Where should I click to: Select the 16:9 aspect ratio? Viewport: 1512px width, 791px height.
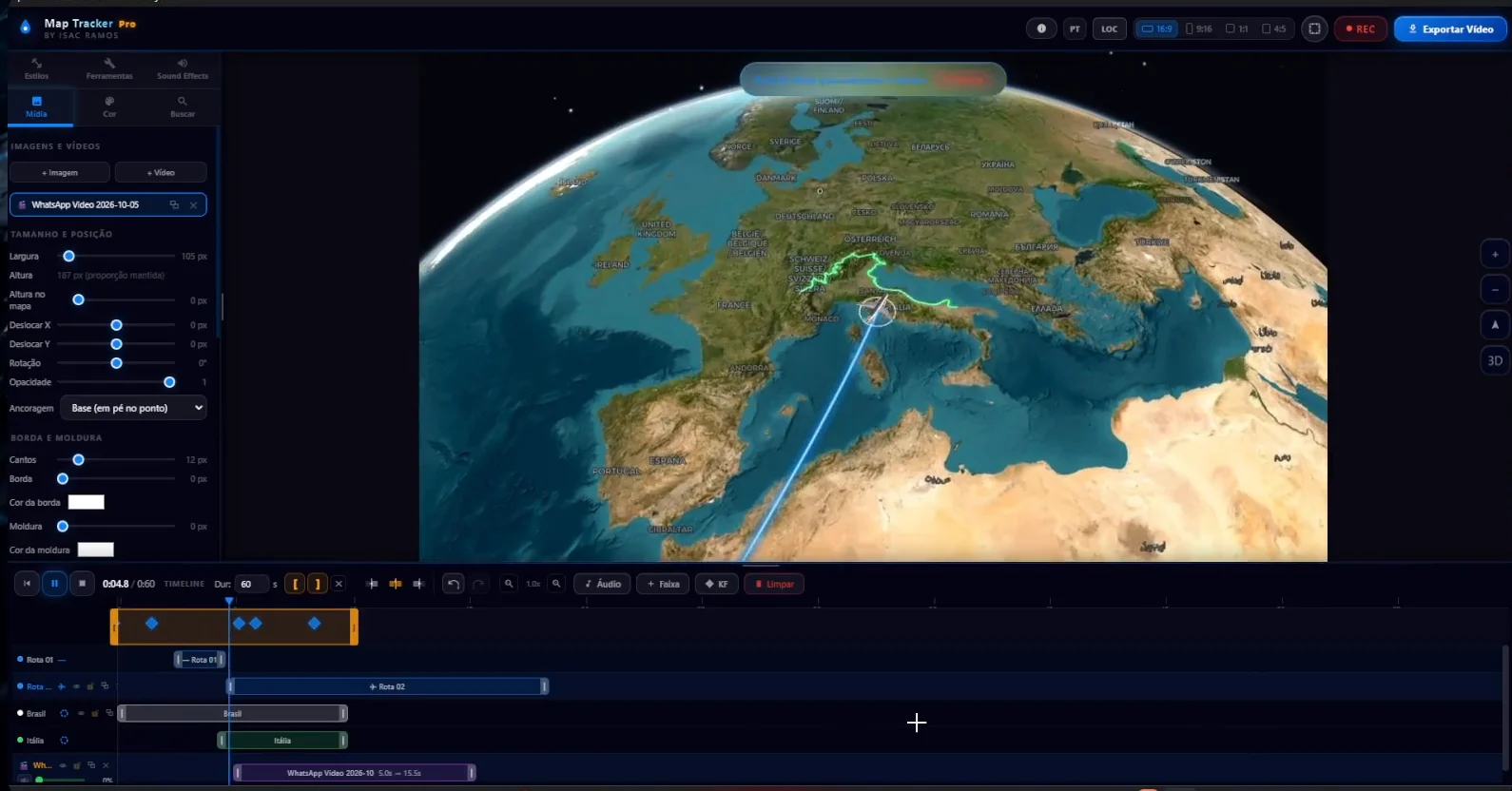point(1157,29)
